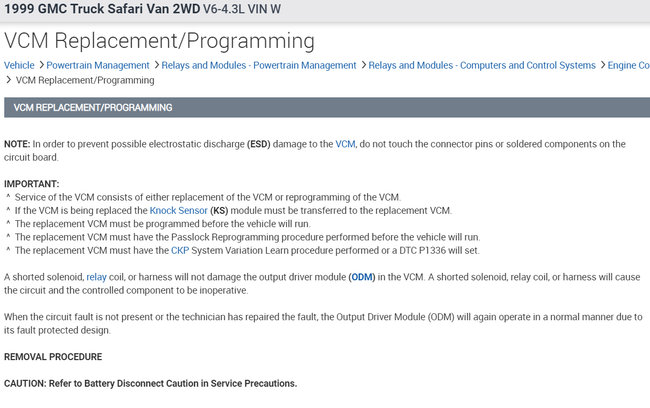650x408 pixels.
Task: Click chevron before Relays and Modules - Computers
Action: click(363, 65)
